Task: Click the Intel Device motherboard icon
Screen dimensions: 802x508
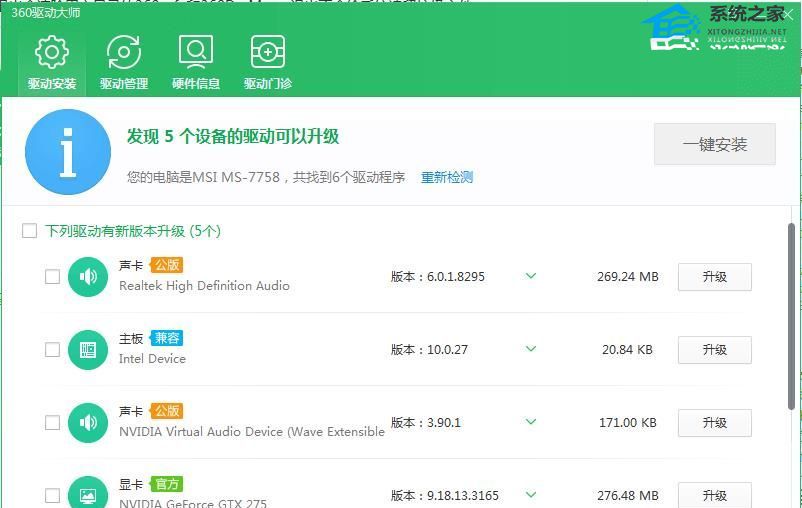Action: pyautogui.click(x=88, y=350)
